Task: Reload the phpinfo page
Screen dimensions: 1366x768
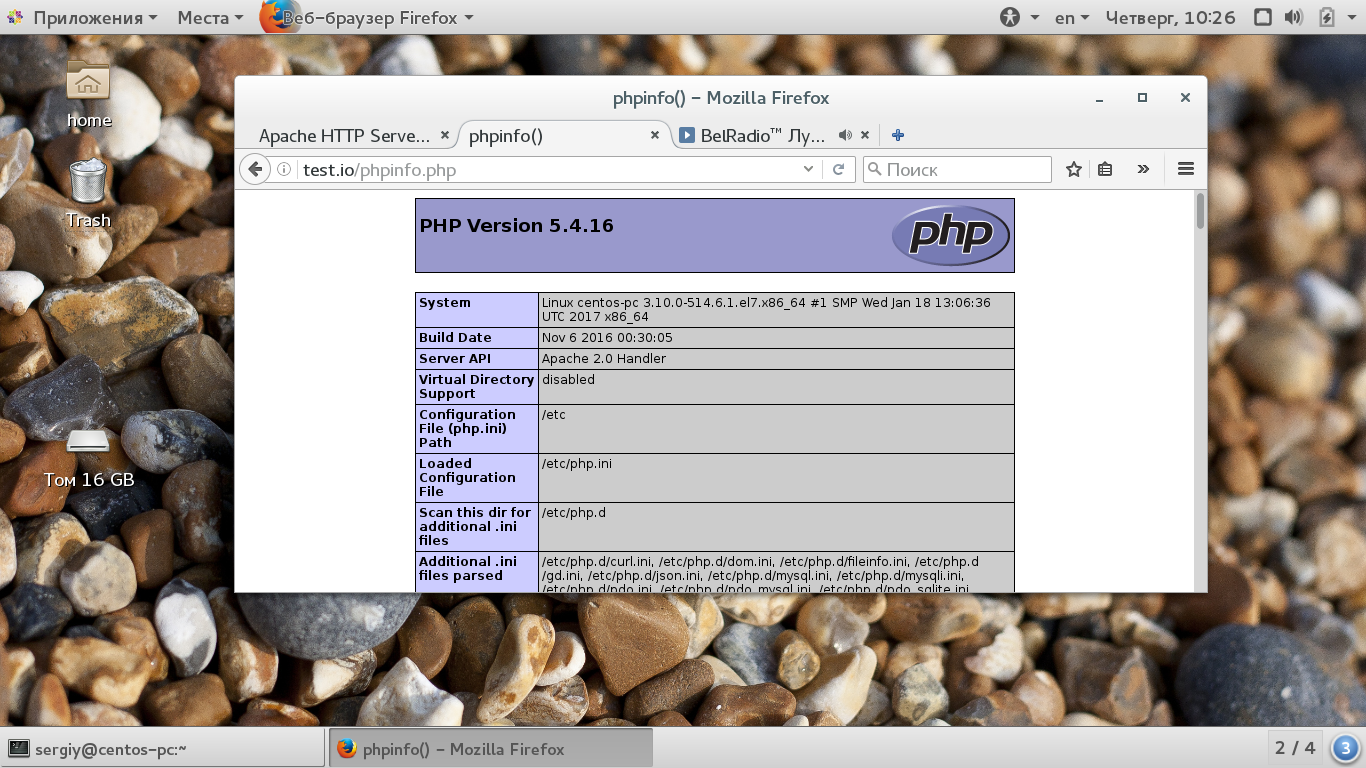Action: pos(839,170)
